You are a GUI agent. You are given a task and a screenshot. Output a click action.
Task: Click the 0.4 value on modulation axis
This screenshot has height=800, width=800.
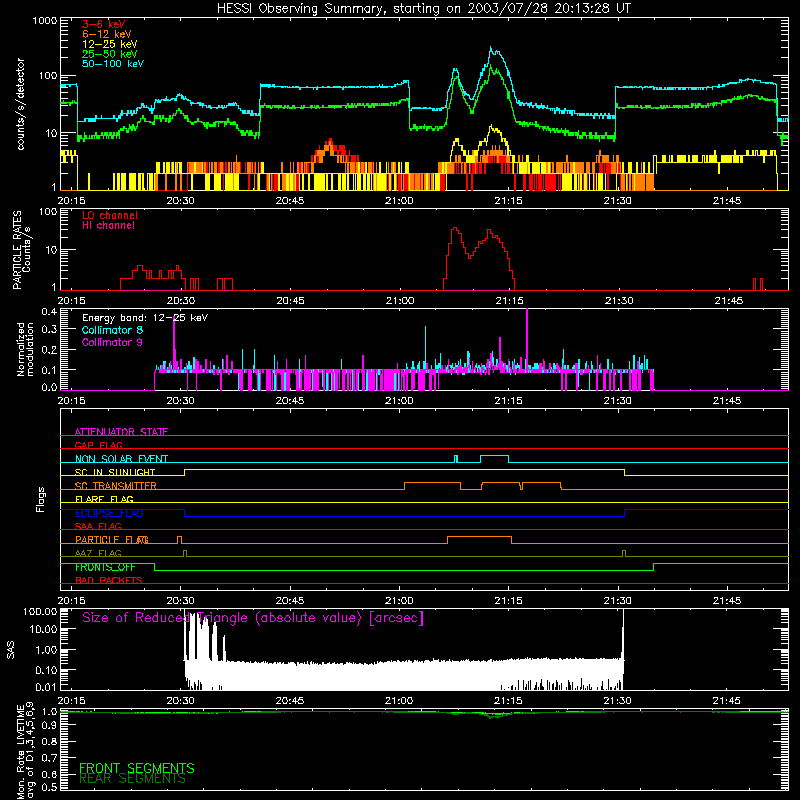[49, 312]
